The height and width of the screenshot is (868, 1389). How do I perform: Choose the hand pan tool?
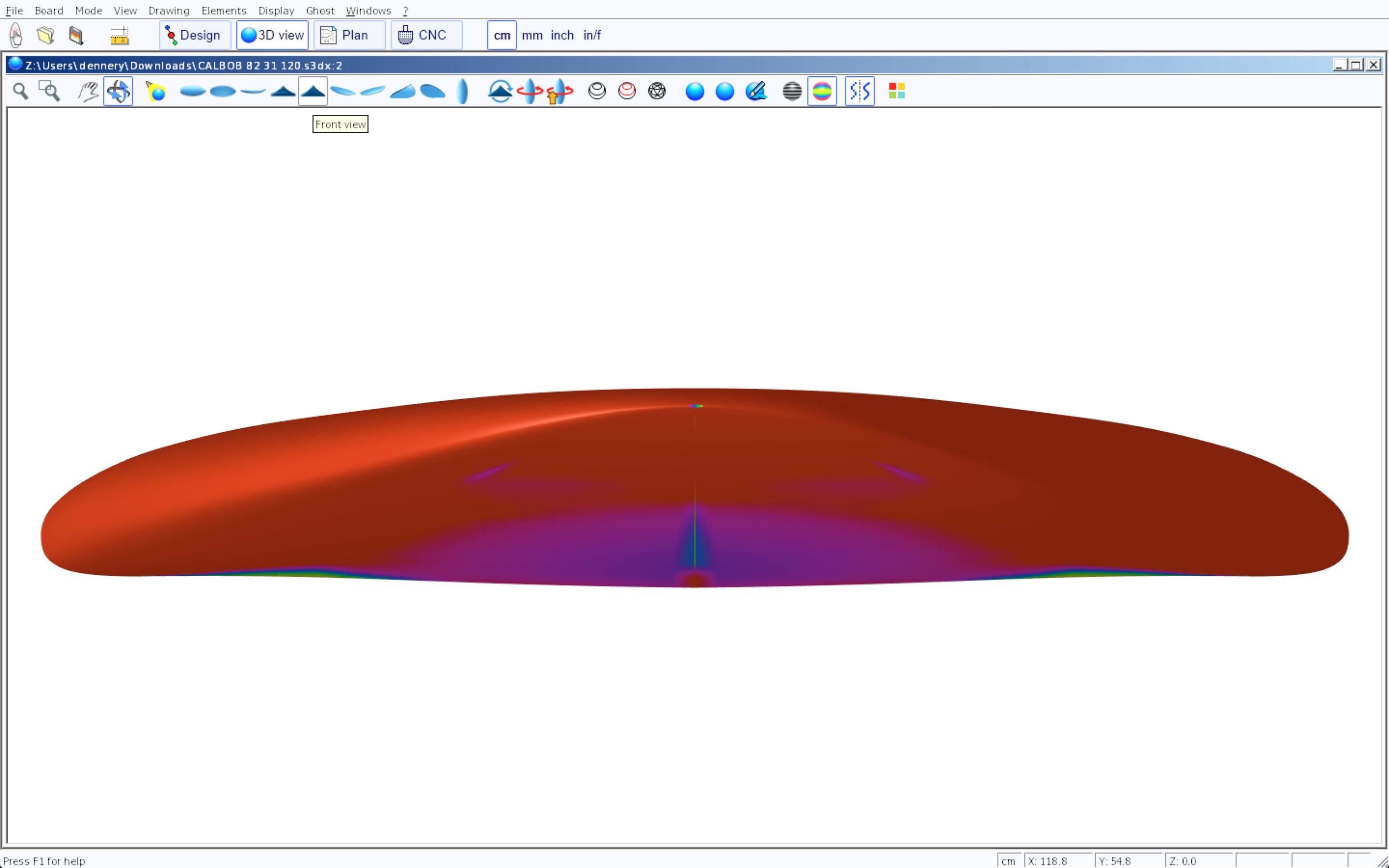click(88, 91)
